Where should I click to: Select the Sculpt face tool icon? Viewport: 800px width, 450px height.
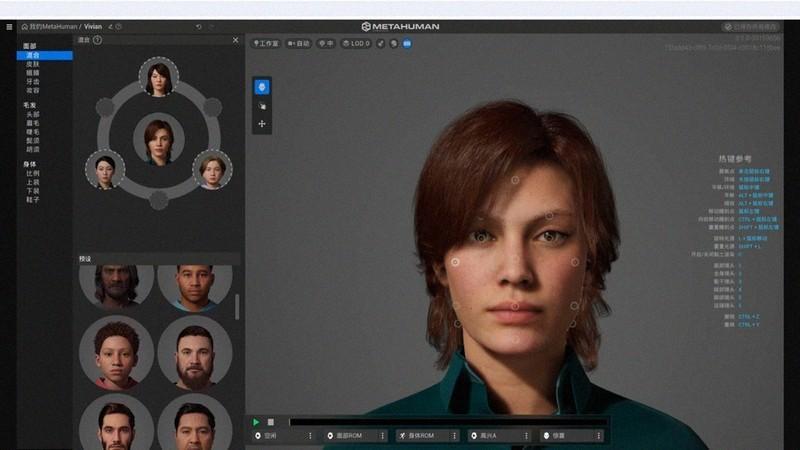[x=262, y=87]
